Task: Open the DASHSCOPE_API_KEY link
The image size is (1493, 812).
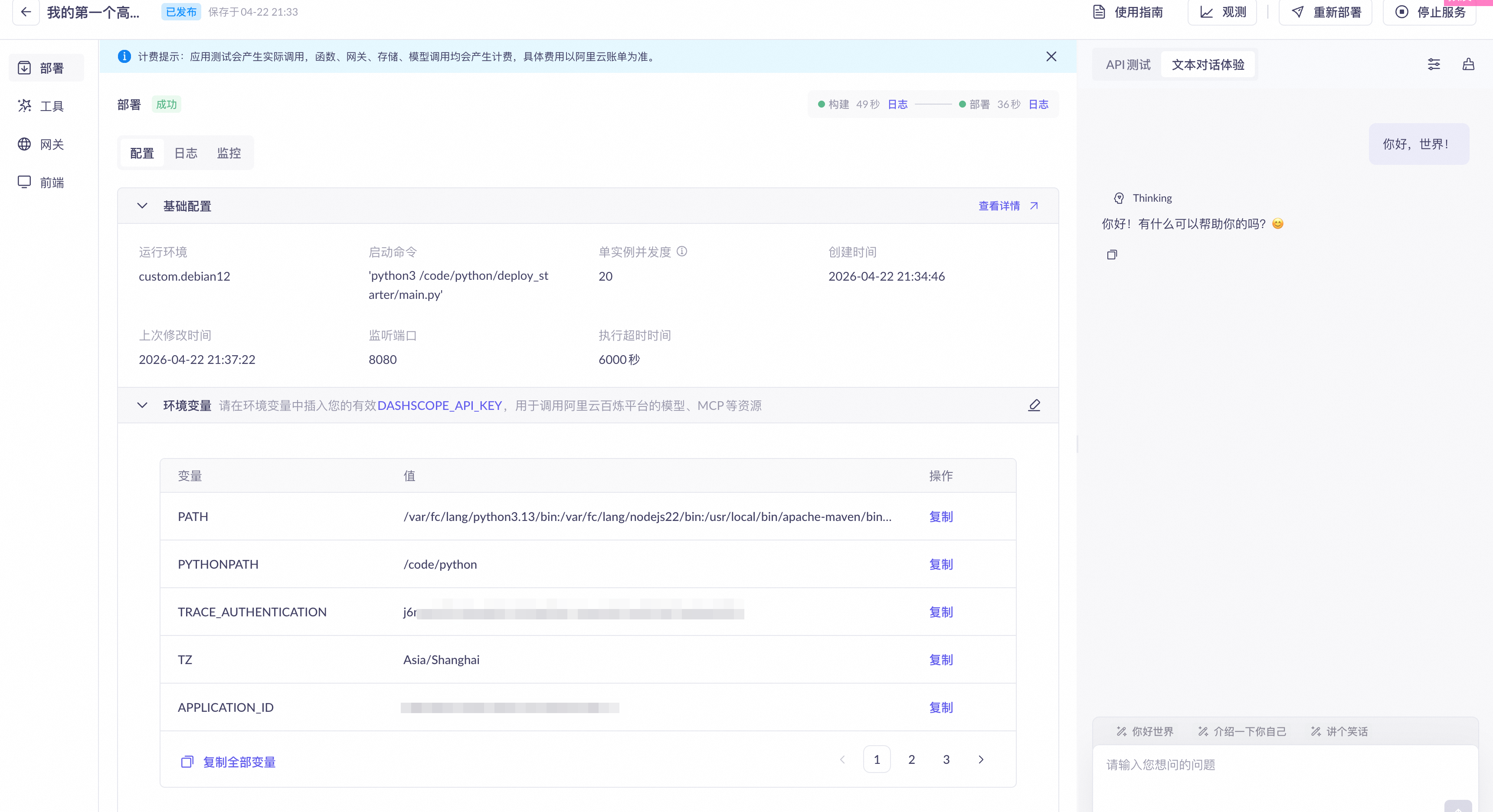Action: (440, 405)
